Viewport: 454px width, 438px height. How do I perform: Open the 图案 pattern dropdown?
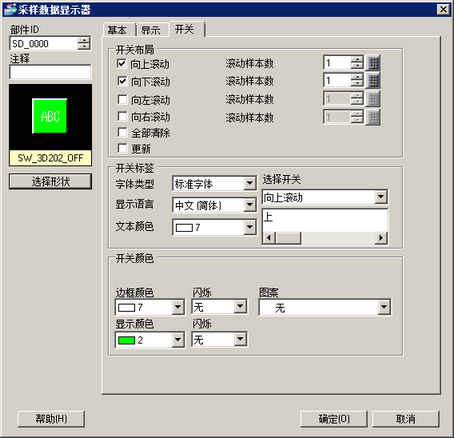[384, 307]
